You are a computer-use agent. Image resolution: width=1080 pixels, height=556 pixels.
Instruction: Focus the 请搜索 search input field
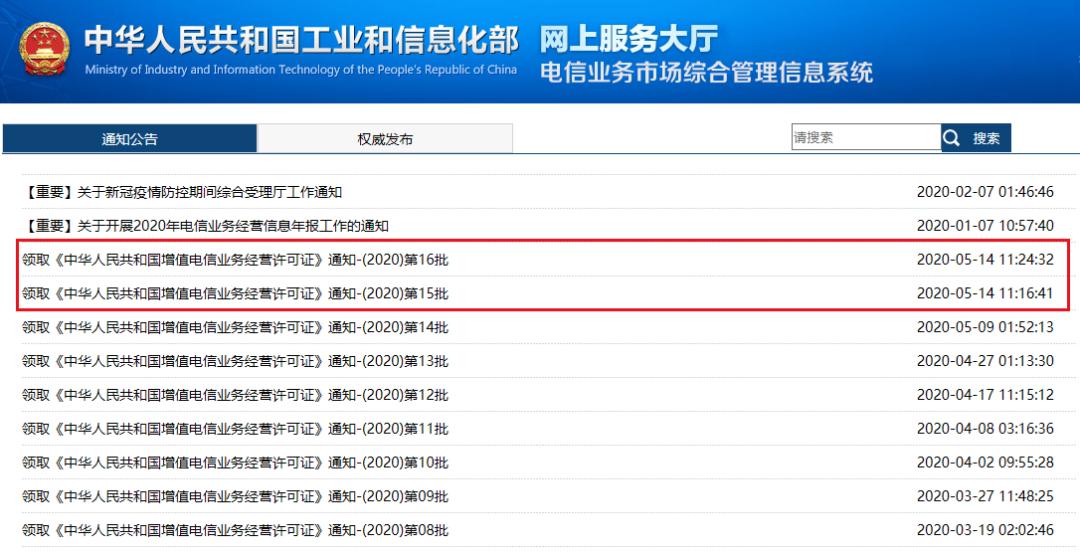click(x=866, y=137)
